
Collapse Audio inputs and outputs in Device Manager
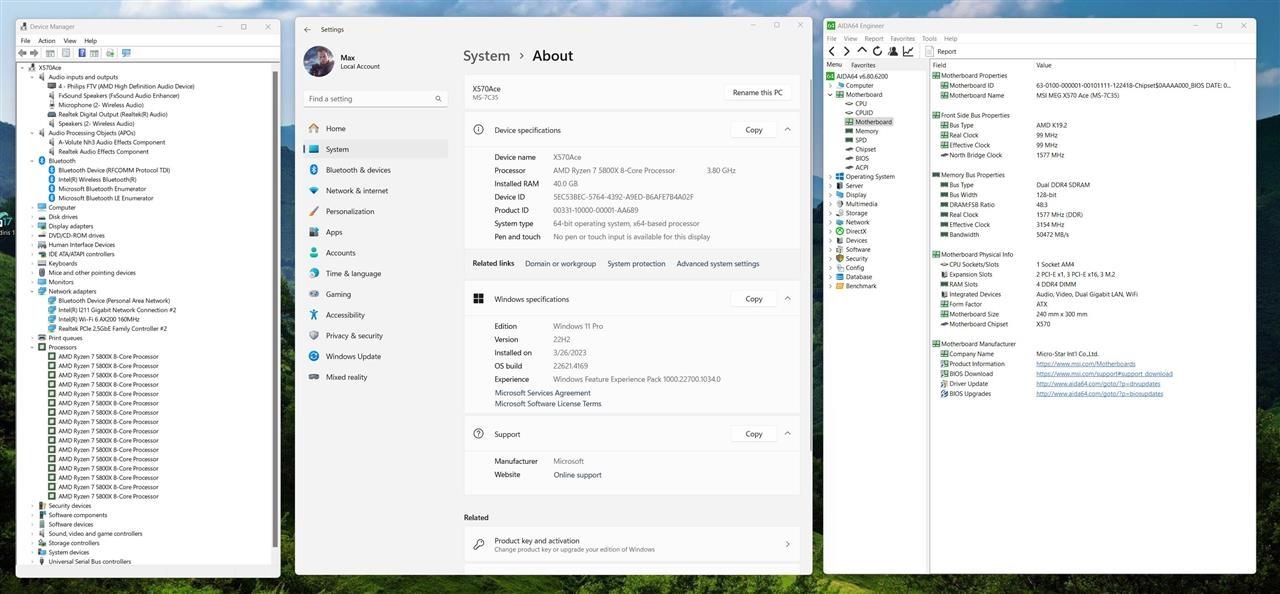pyautogui.click(x=32, y=77)
